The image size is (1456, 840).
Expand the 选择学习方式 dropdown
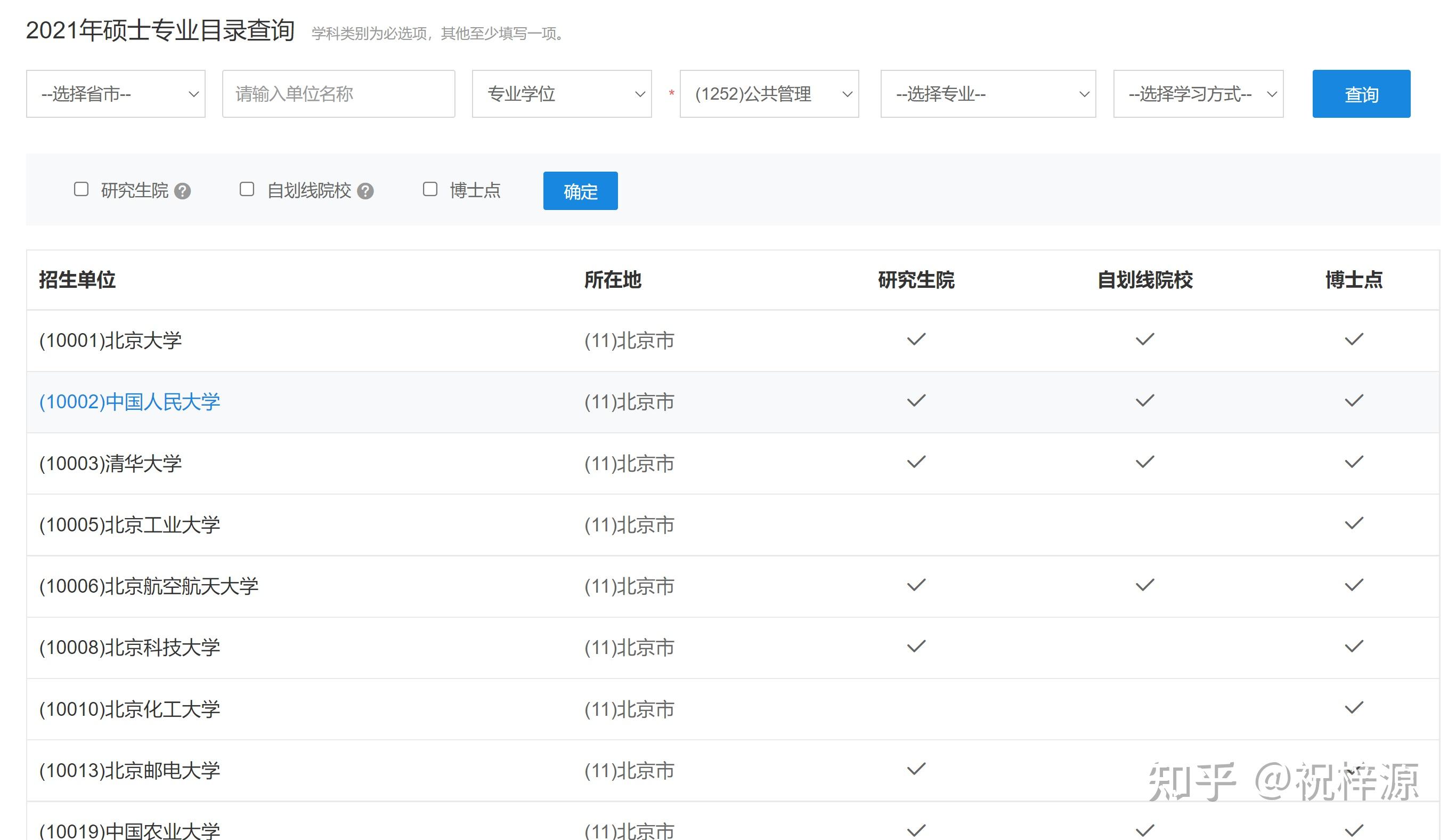pos(1198,94)
